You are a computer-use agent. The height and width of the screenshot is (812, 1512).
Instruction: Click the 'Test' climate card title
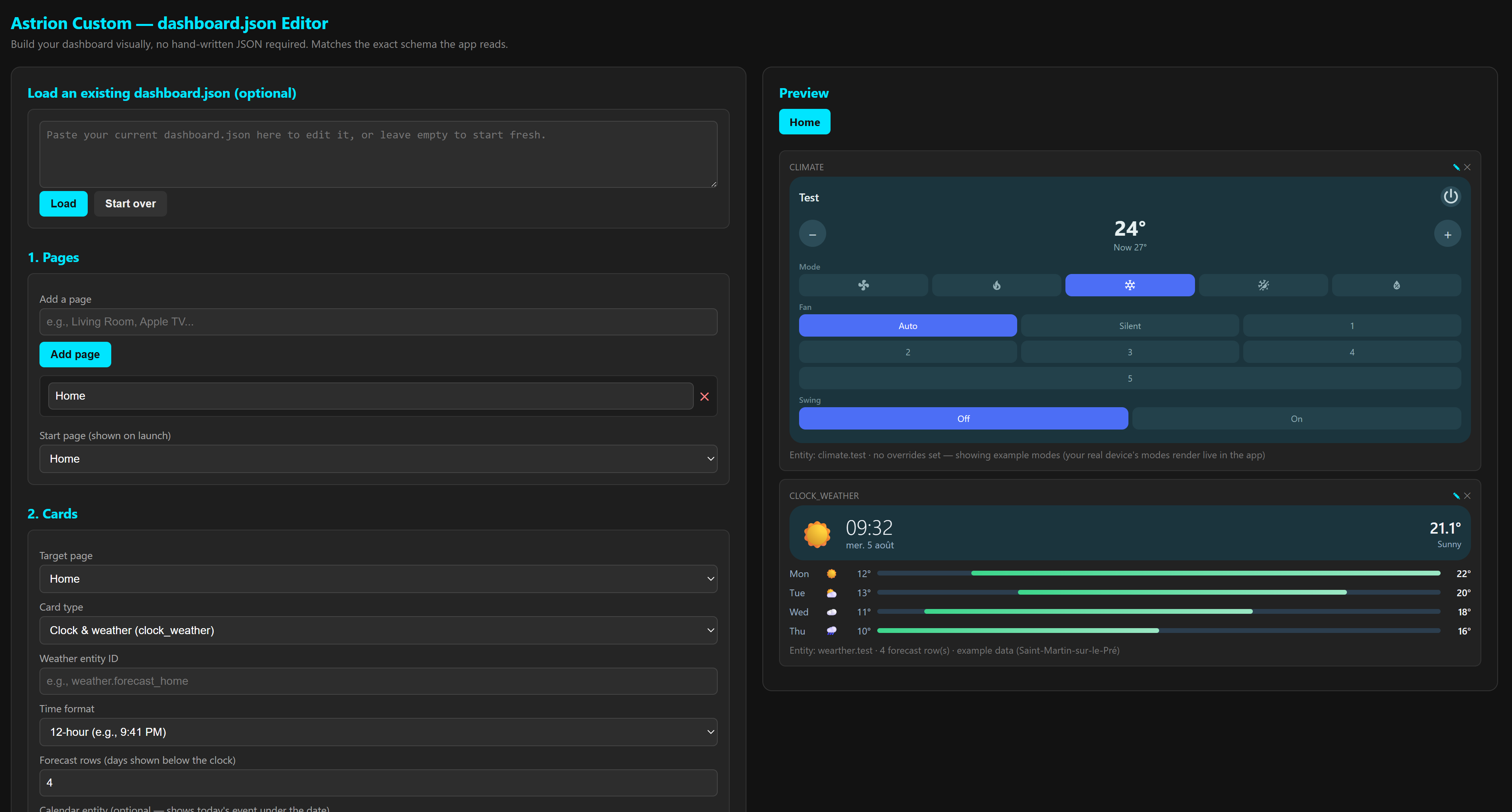(808, 198)
